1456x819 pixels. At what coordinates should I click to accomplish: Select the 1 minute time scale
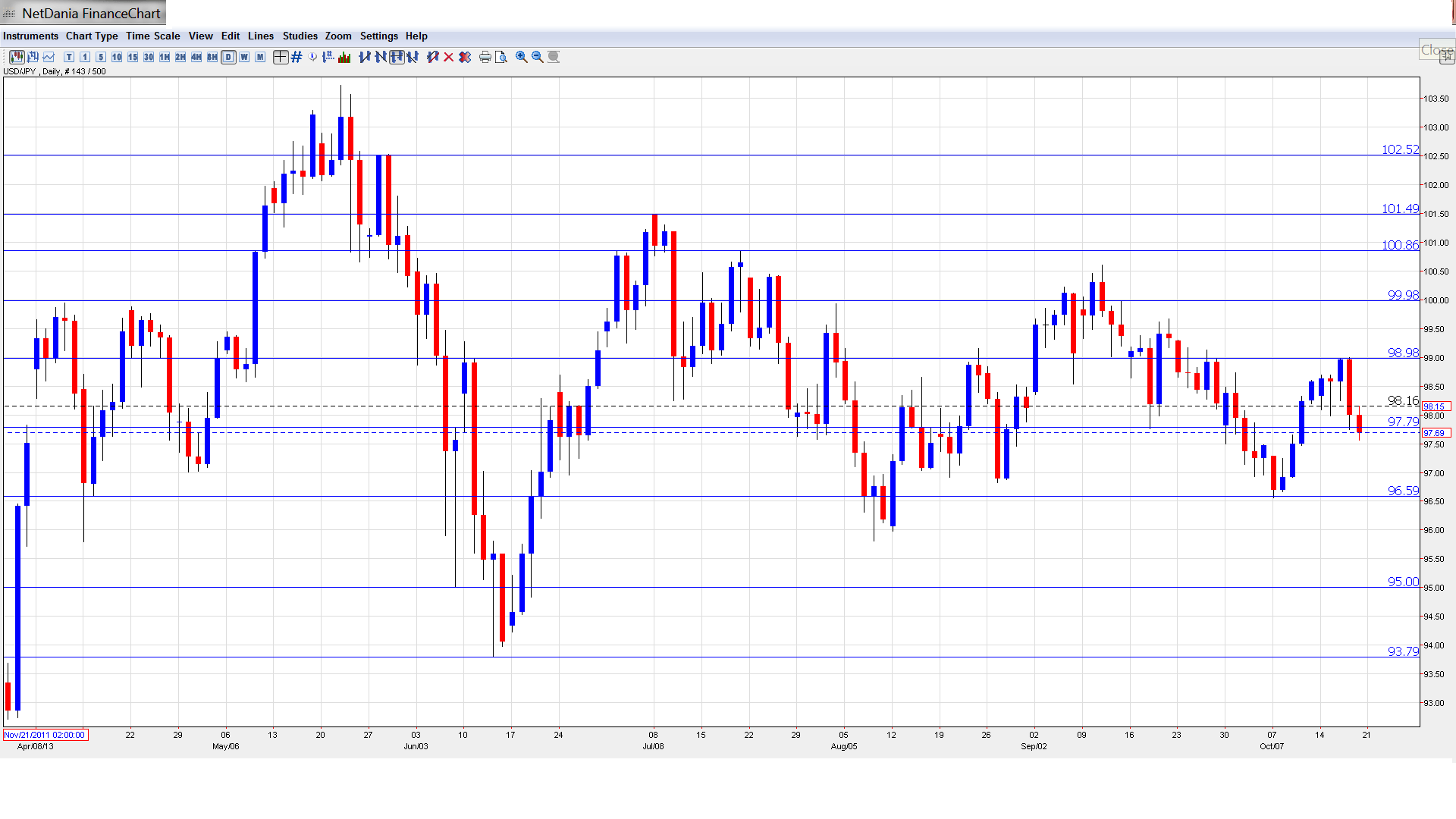(85, 57)
